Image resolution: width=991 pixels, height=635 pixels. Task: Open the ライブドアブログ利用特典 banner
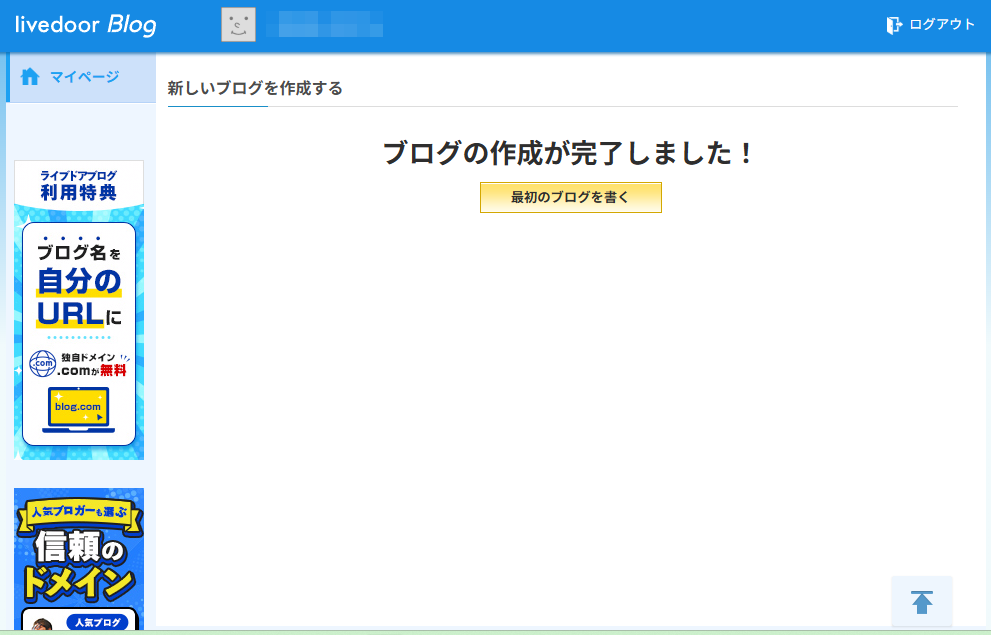tap(79, 310)
